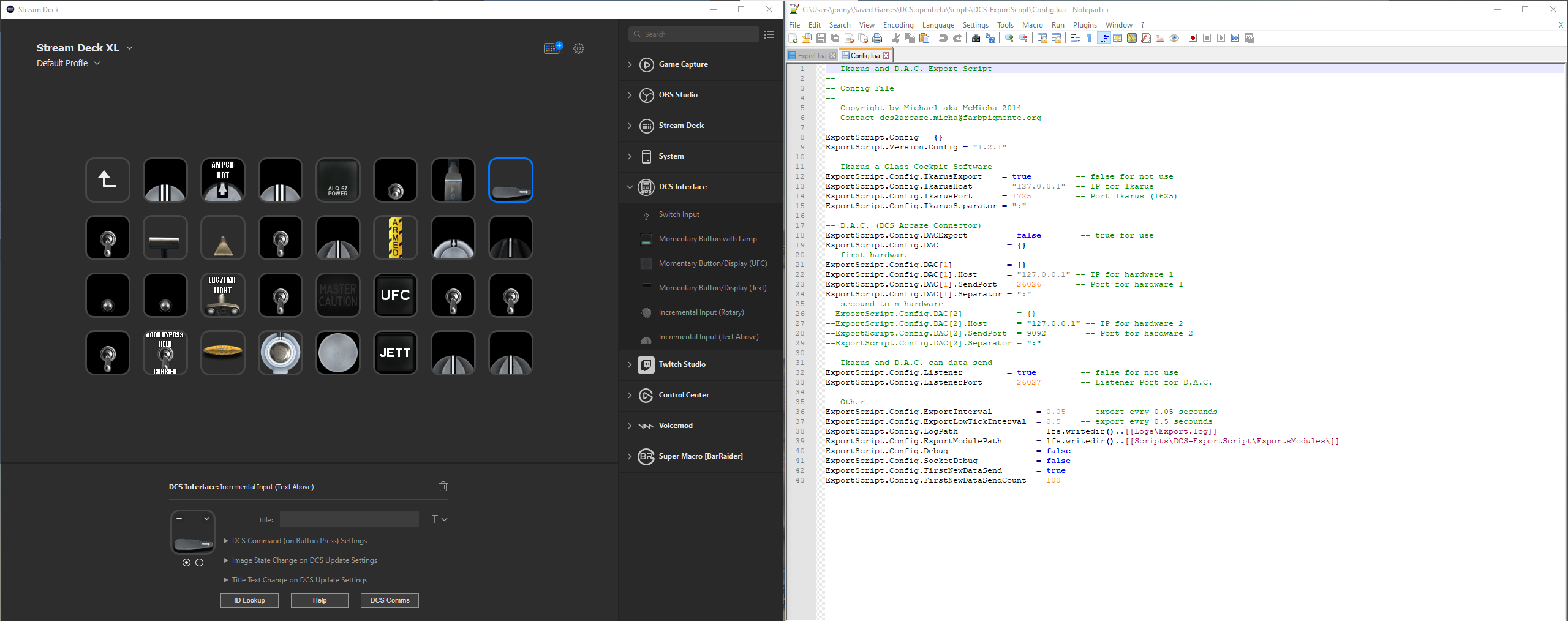1568x621 pixels.
Task: Toggle the Indent Guide toolbar button
Action: [x=1104, y=38]
